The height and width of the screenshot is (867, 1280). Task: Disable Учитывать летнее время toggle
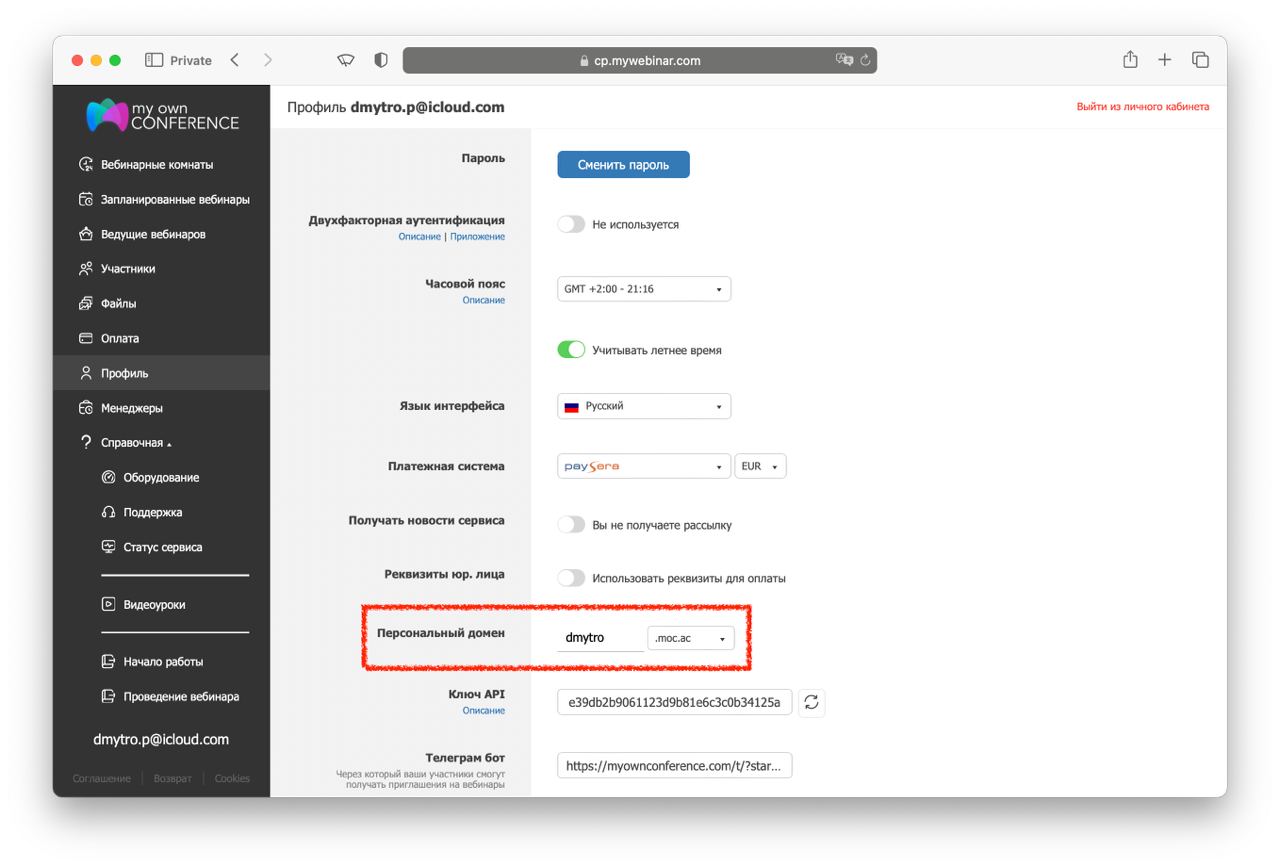coord(571,350)
